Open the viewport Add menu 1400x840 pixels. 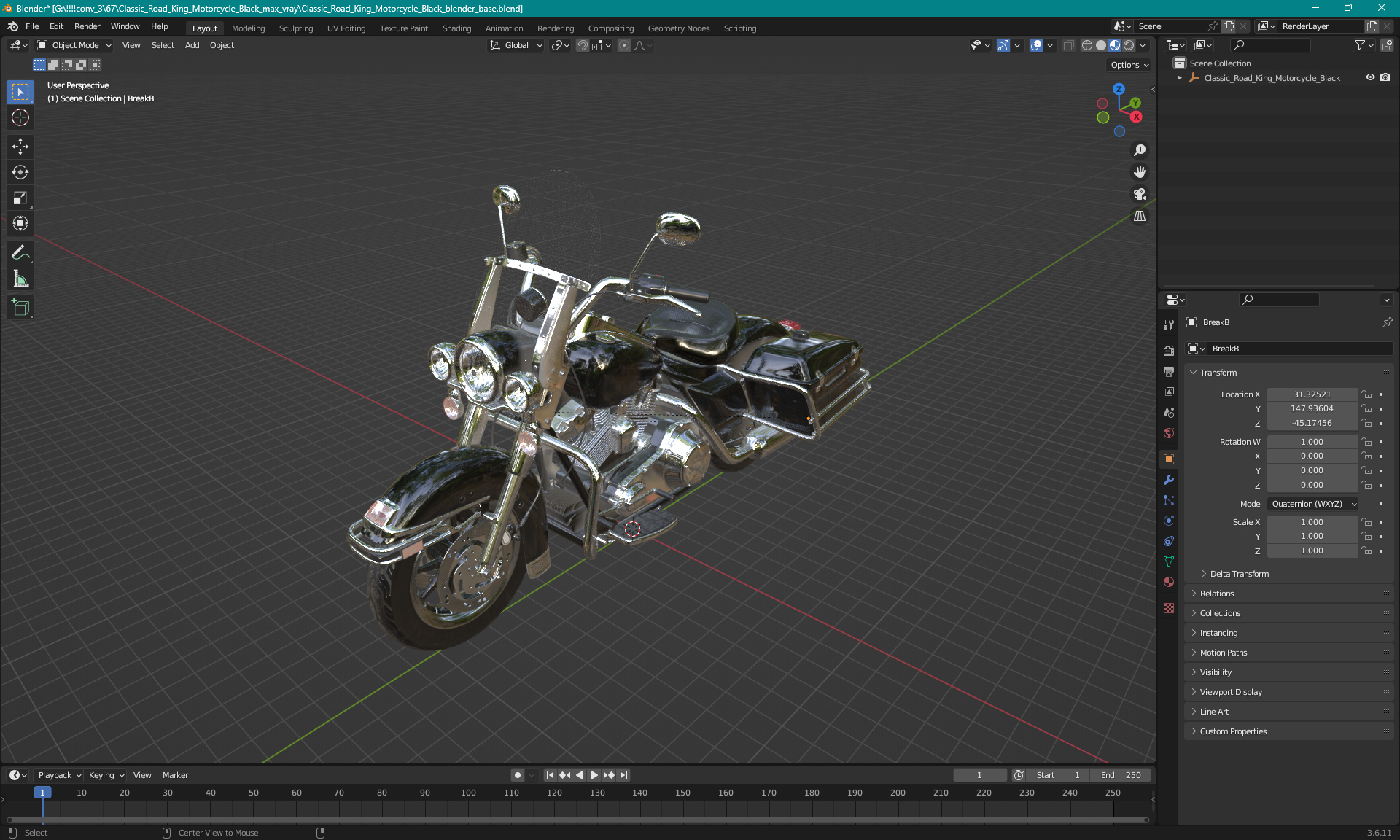[x=192, y=45]
